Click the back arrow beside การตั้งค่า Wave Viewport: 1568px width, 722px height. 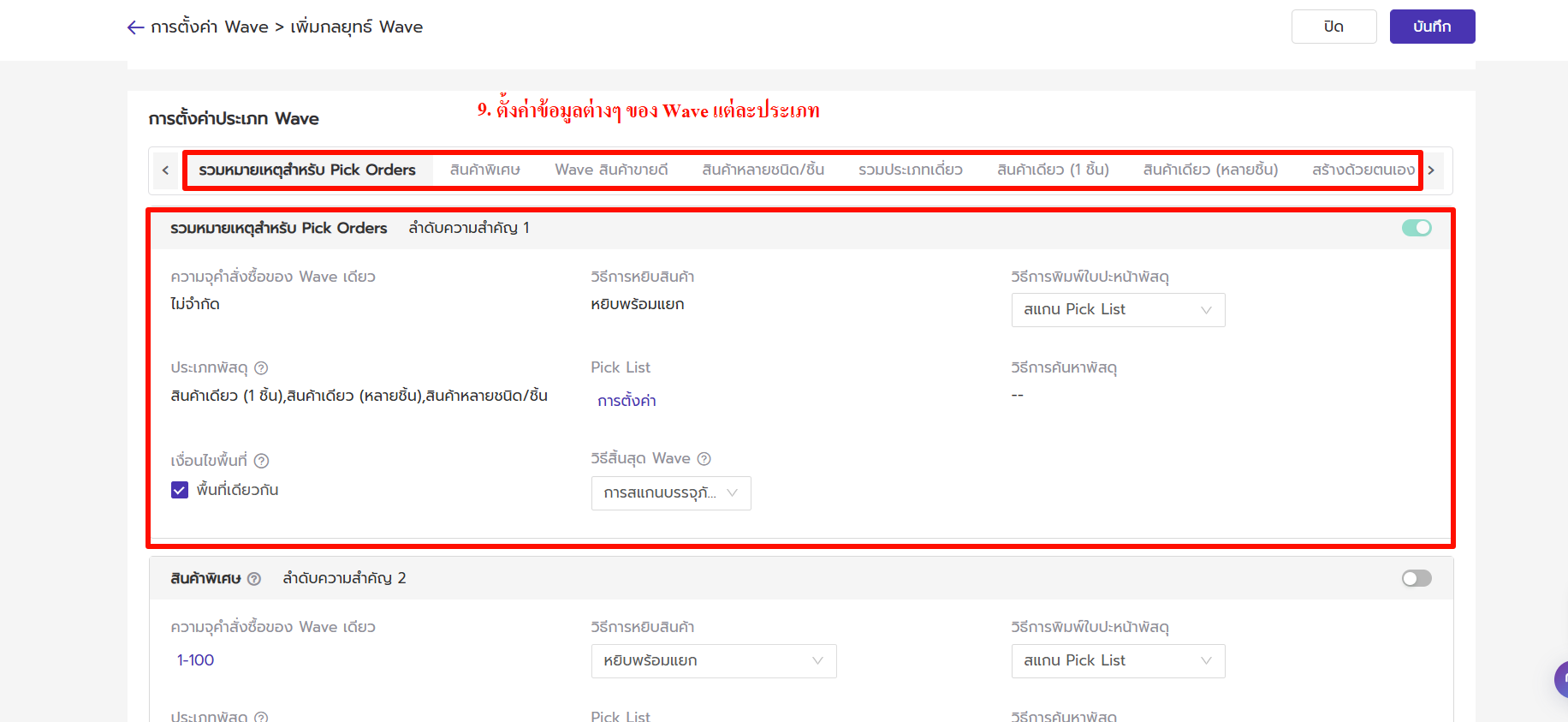click(x=135, y=27)
